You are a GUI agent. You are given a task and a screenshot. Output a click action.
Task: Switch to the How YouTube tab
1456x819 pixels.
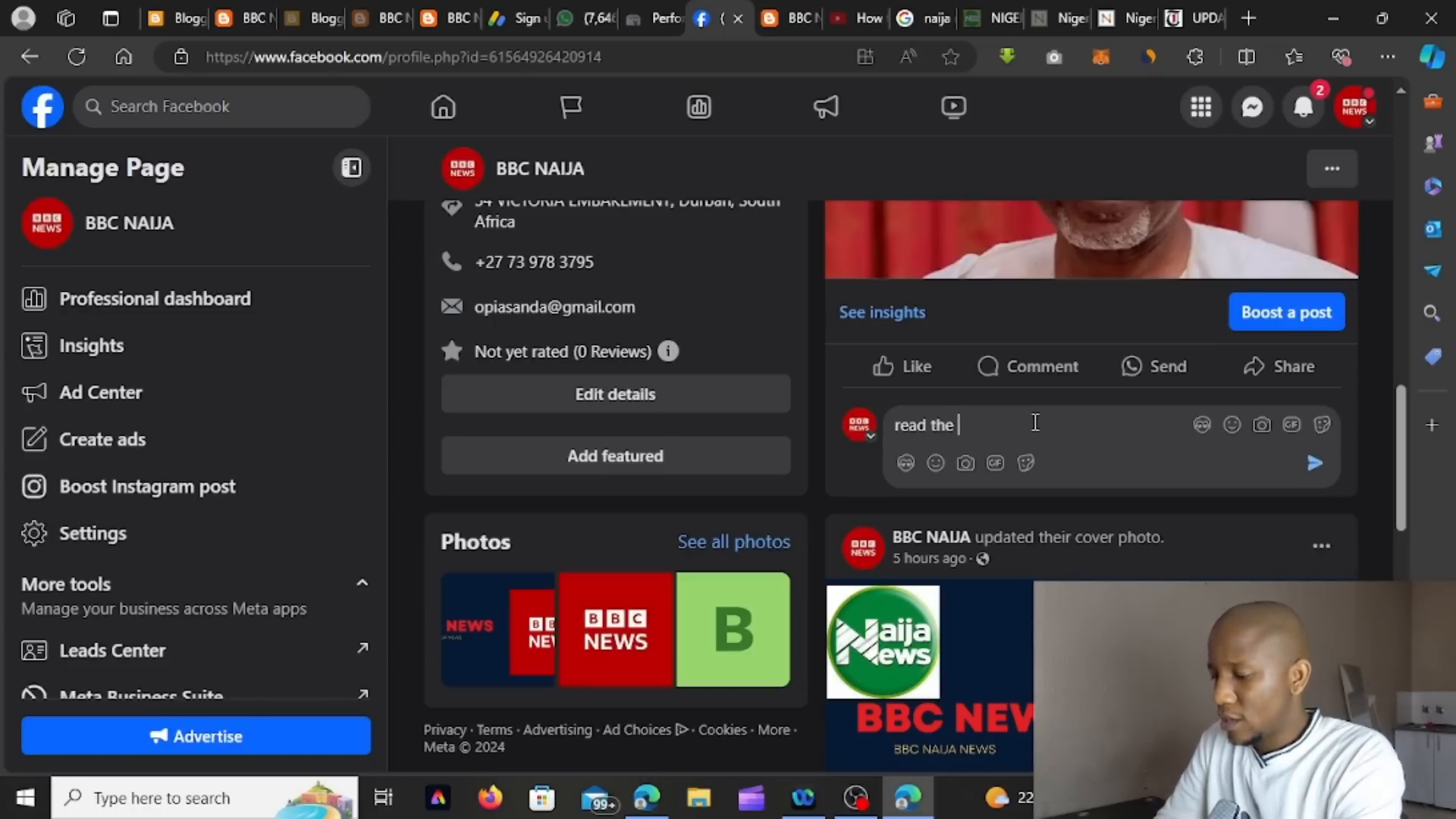(857, 18)
